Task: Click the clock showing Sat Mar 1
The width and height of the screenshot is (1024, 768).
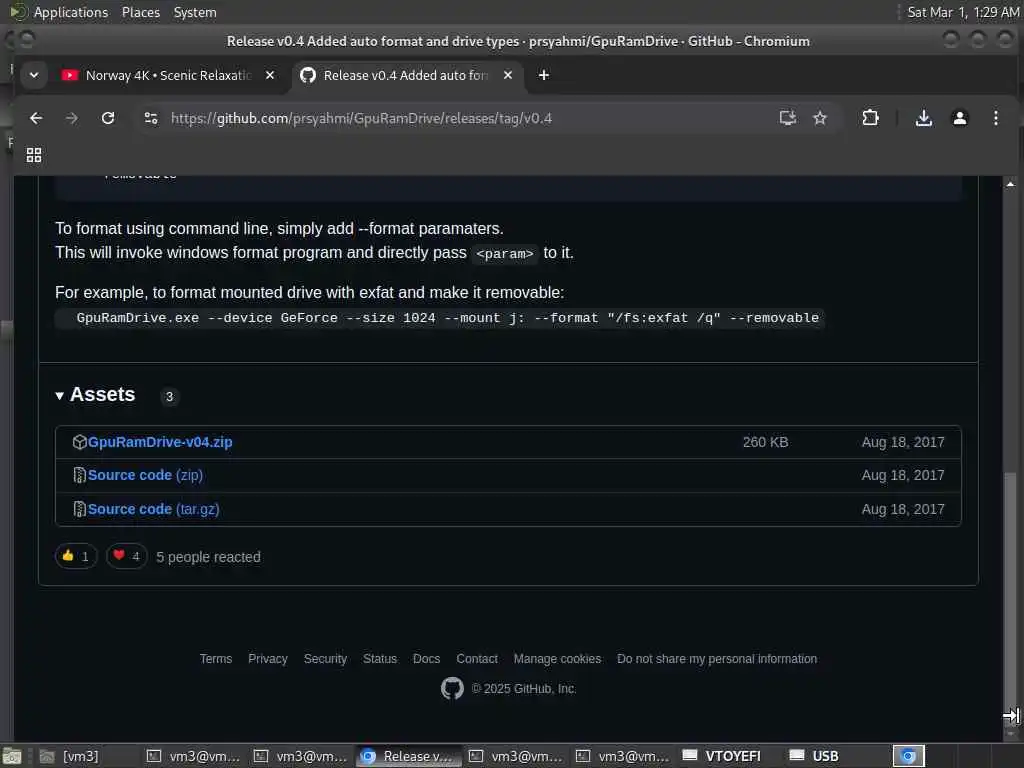Action: (963, 12)
